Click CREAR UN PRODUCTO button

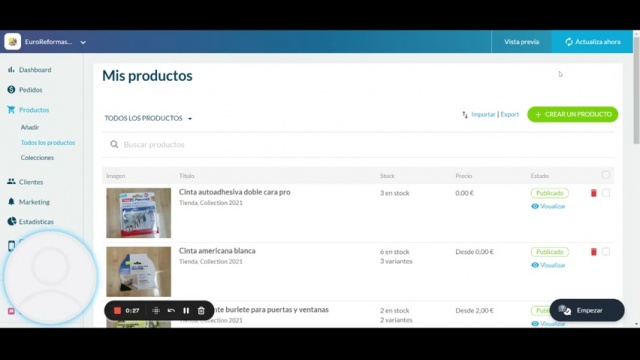(573, 114)
